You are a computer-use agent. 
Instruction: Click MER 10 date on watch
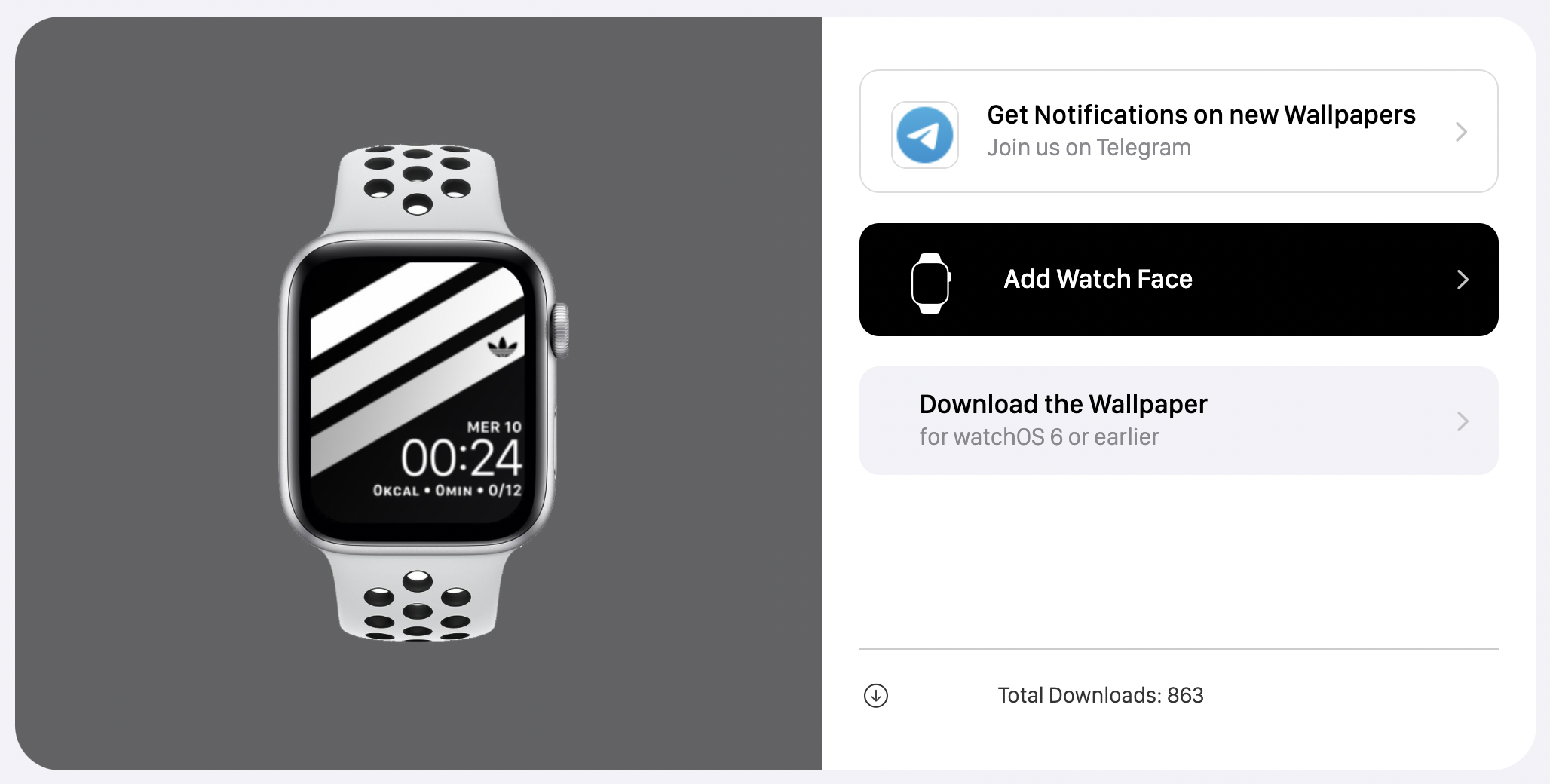[x=494, y=427]
